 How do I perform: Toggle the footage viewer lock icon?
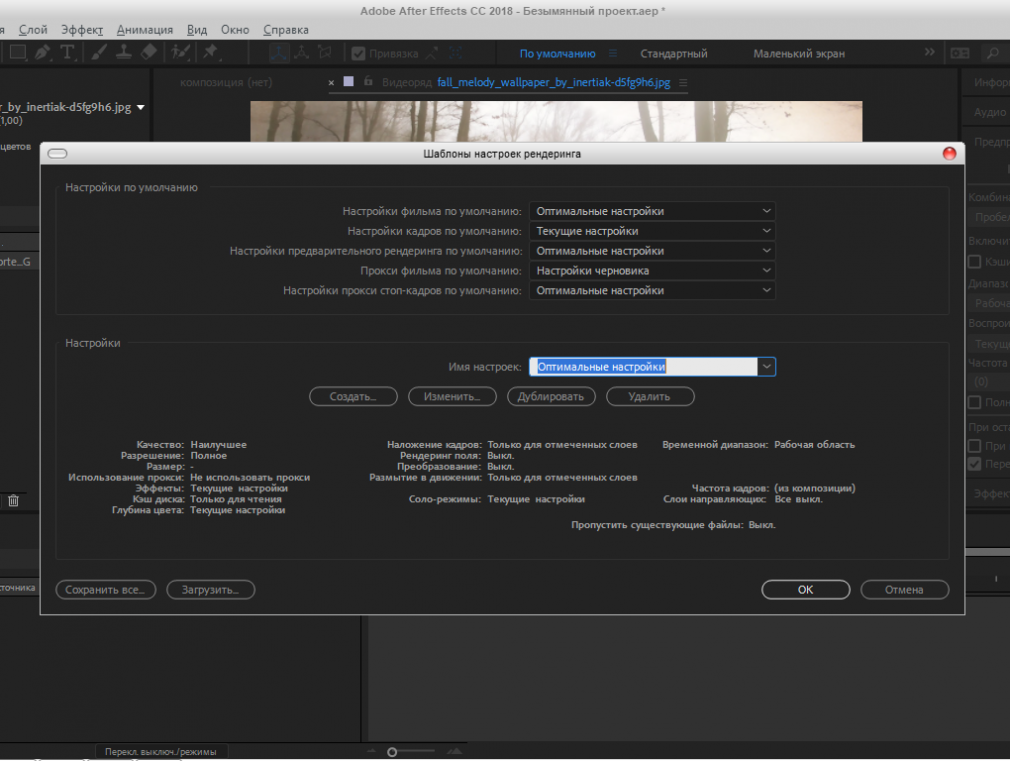[x=368, y=81]
